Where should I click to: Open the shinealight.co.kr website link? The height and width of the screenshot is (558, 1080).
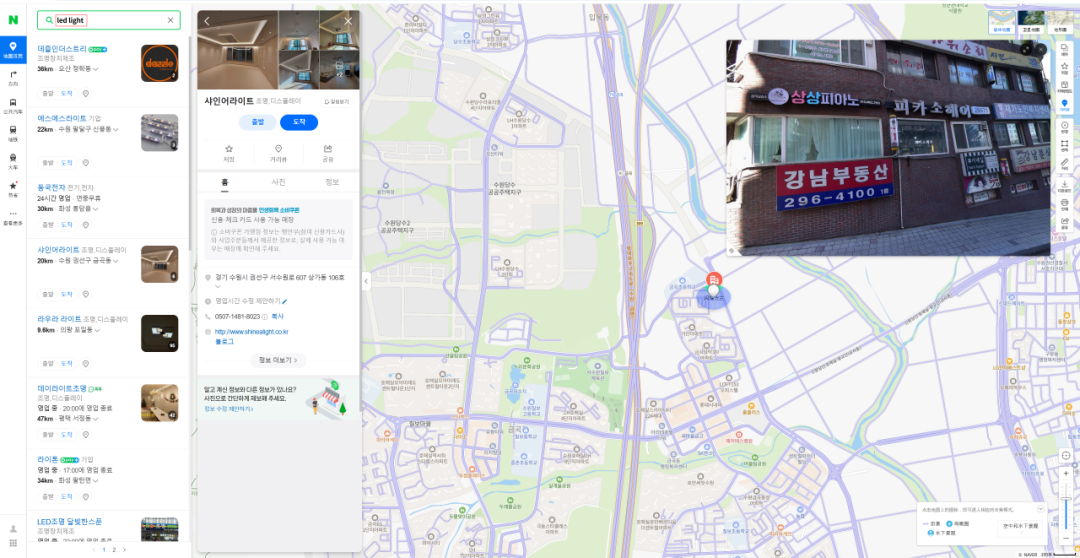tap(251, 331)
